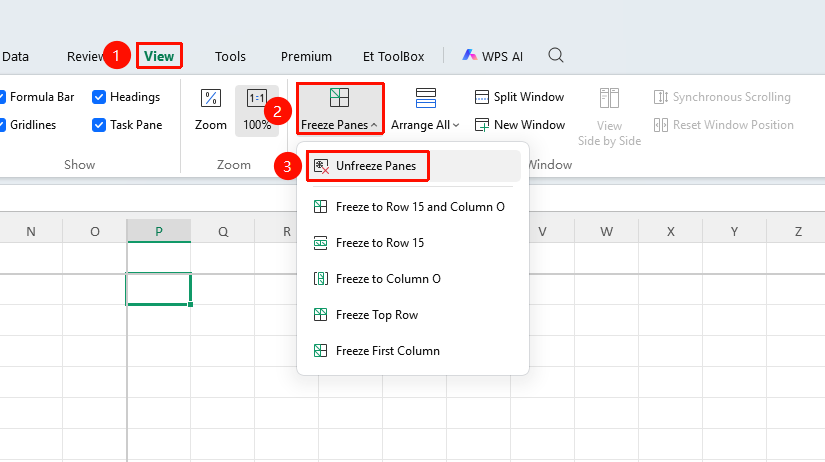This screenshot has height=462, width=825.
Task: Switch to the Tools tab
Action: pos(230,56)
